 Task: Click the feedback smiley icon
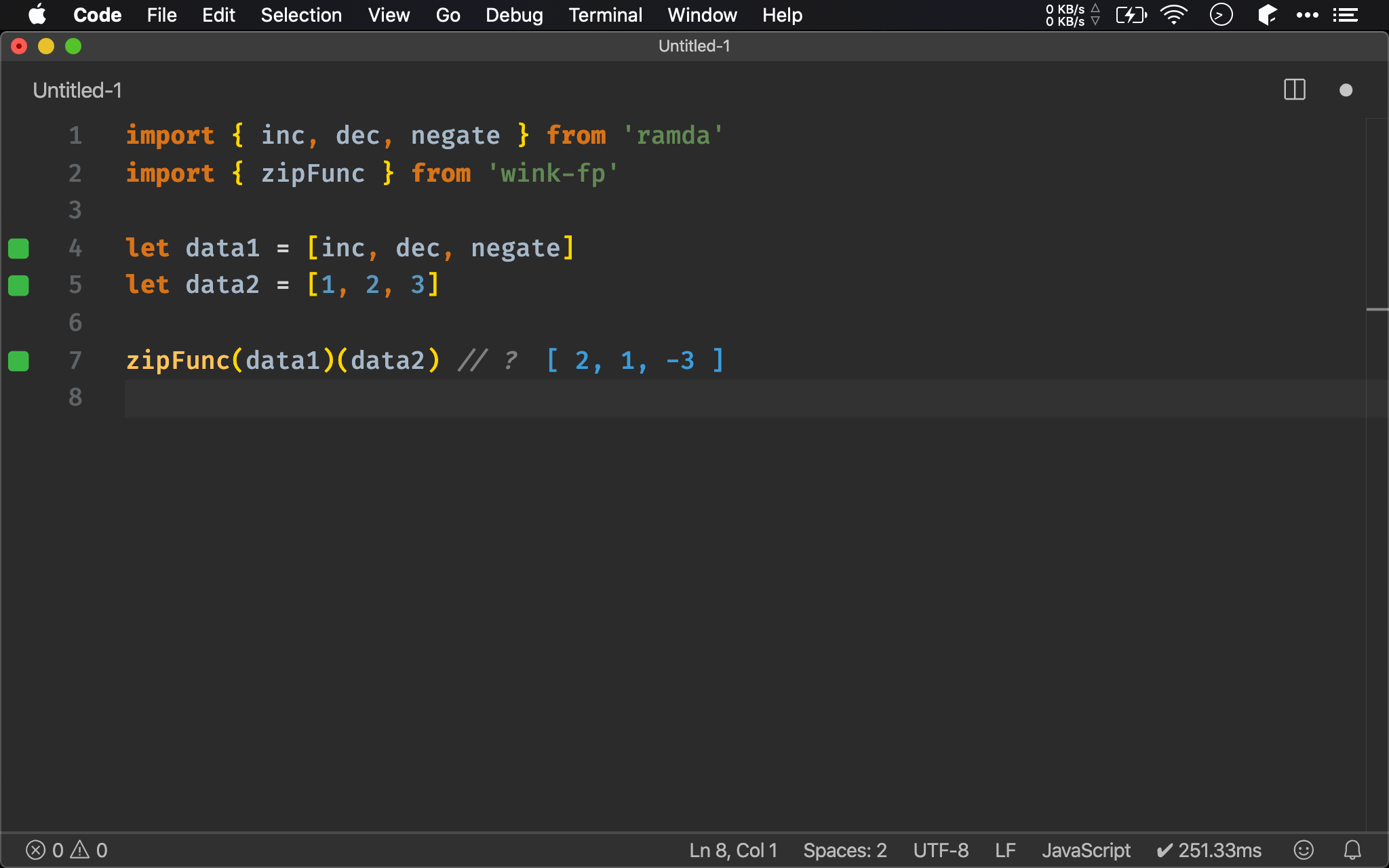click(1304, 850)
